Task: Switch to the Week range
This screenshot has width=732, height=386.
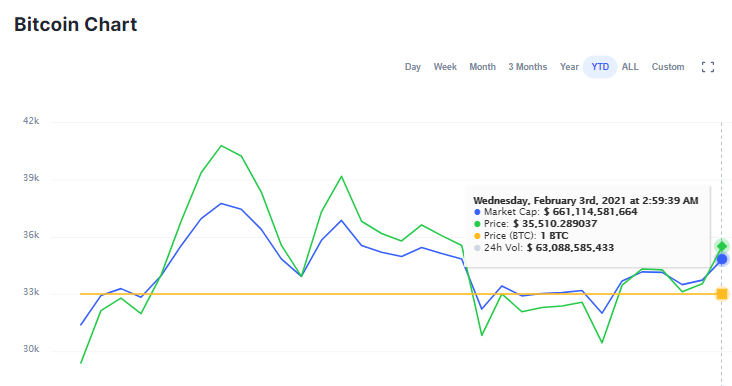Action: click(445, 67)
